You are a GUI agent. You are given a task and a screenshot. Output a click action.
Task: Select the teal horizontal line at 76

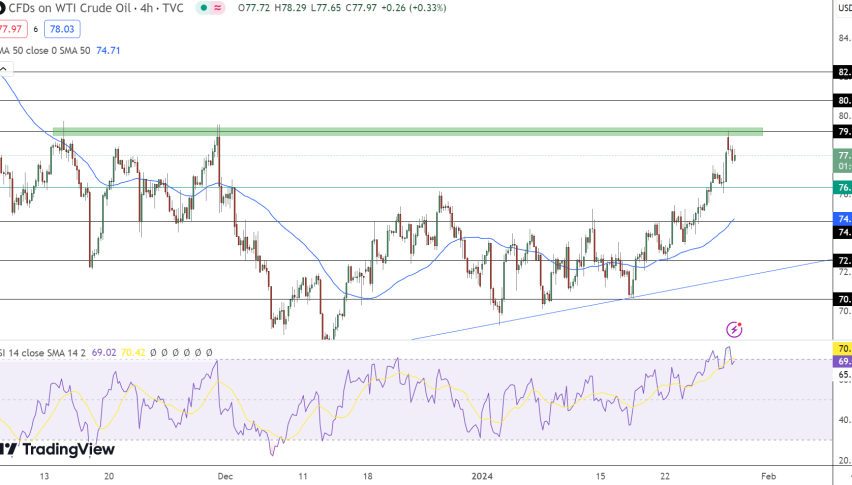point(416,188)
